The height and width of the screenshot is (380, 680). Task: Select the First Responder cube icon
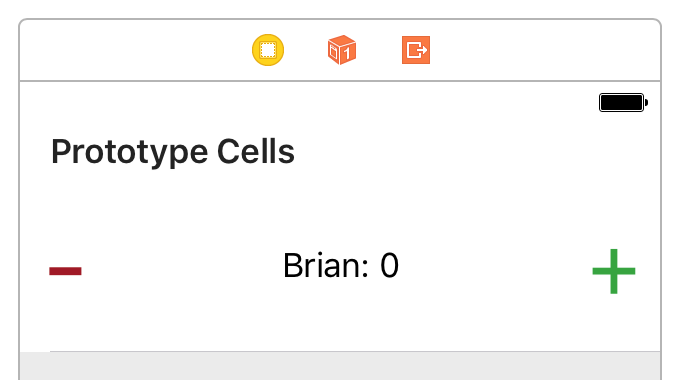(x=342, y=50)
